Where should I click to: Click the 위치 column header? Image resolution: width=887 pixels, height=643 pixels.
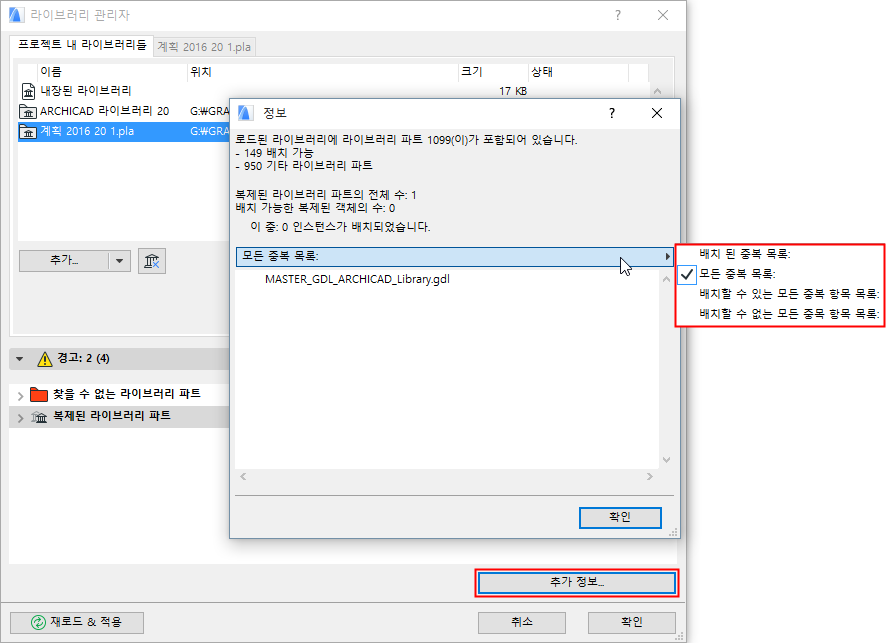[x=322, y=72]
